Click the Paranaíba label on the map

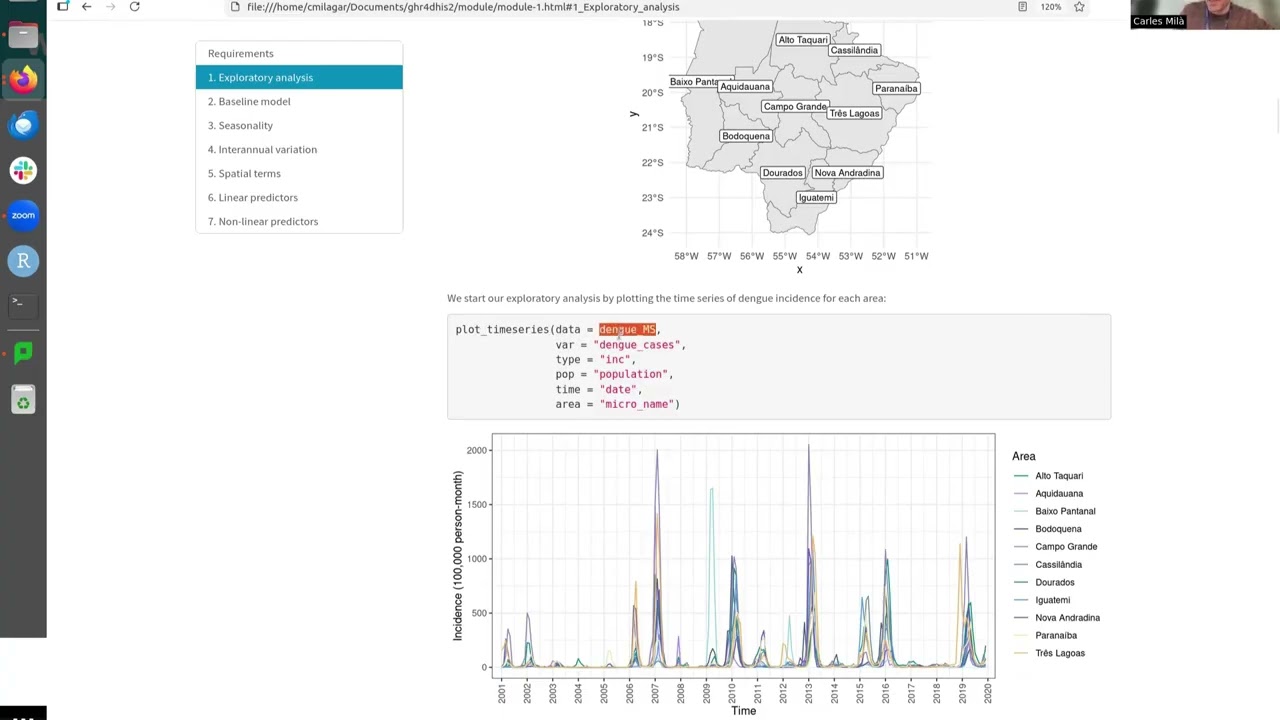pyautogui.click(x=896, y=88)
